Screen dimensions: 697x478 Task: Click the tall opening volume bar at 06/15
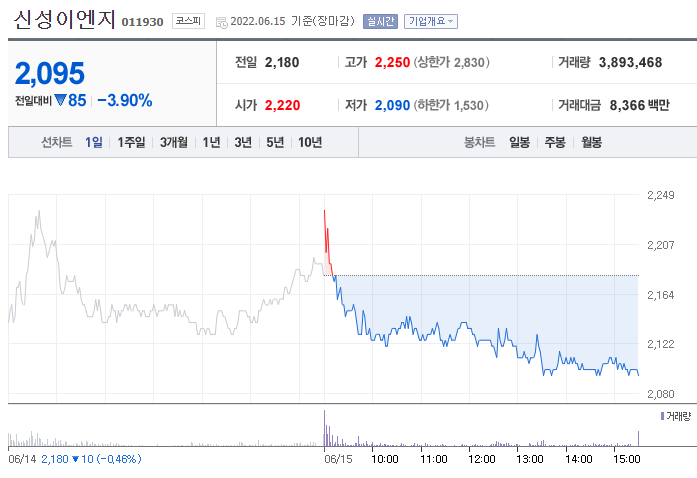[x=324, y=428]
